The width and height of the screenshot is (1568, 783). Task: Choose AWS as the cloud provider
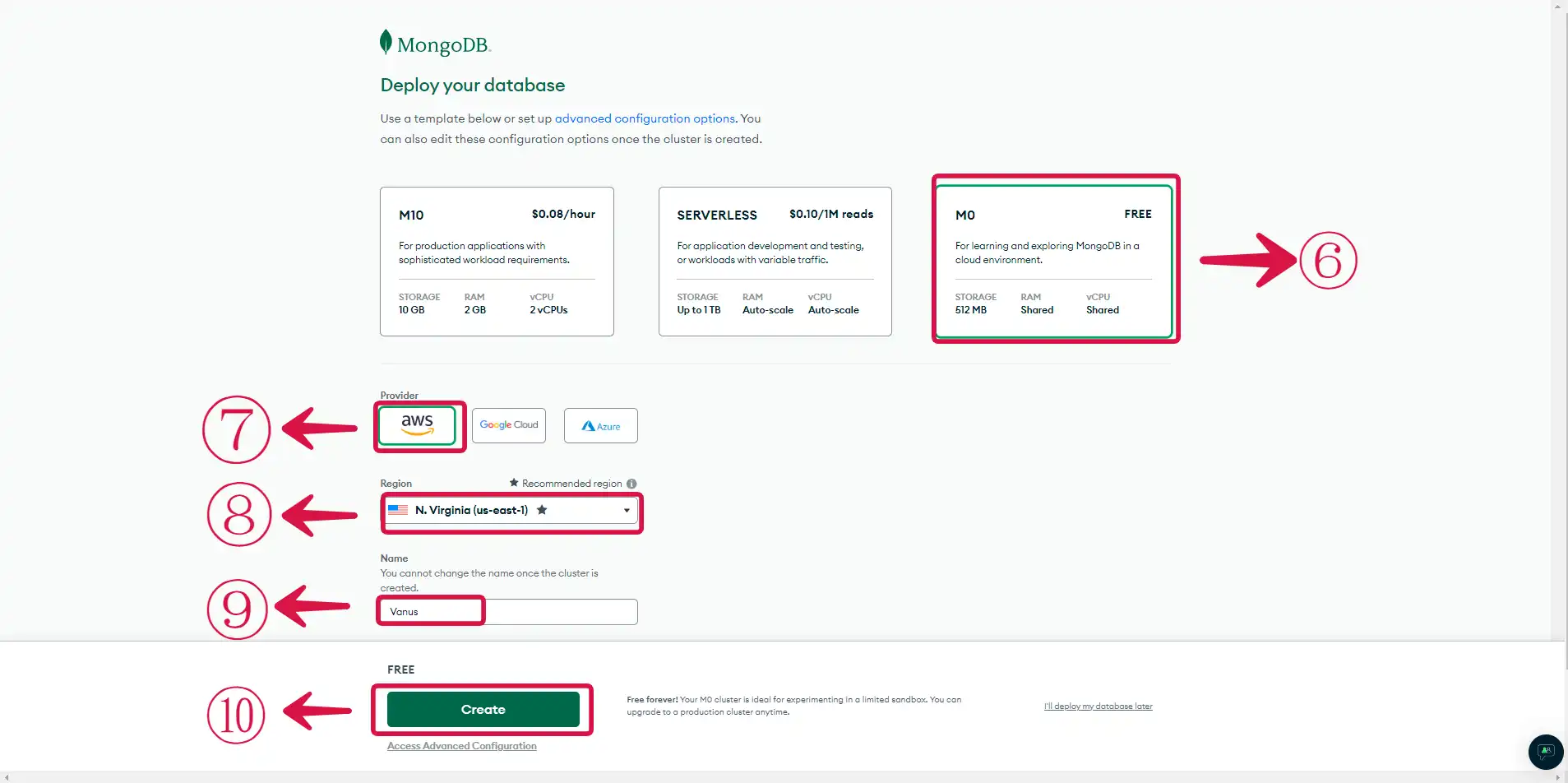pos(418,425)
